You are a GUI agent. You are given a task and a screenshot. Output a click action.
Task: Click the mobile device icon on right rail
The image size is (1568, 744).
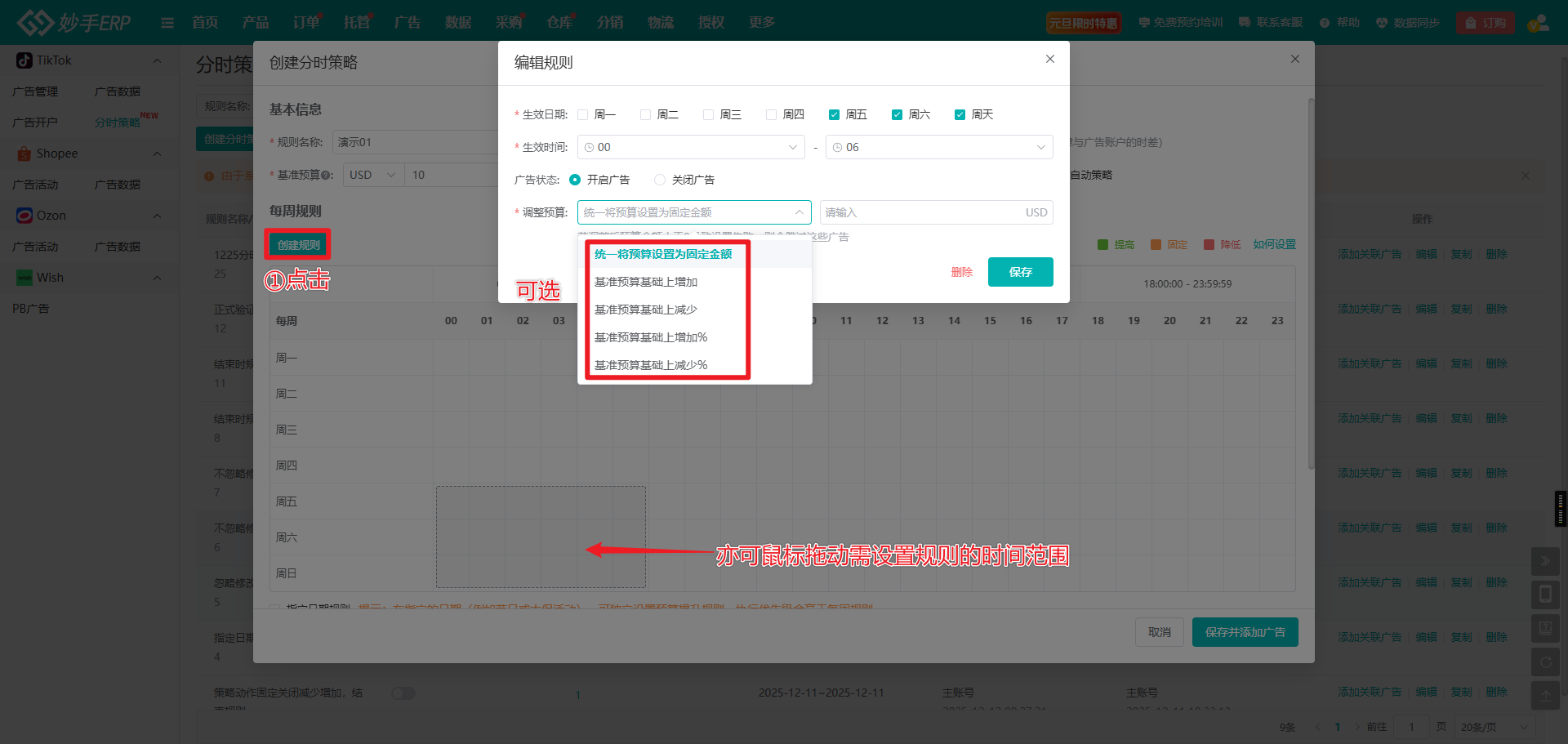coord(1545,595)
